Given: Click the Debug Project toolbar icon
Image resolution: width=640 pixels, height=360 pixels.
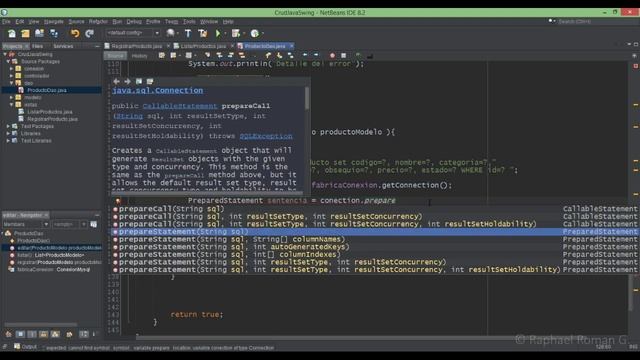Looking at the screenshot, I should click(x=236, y=33).
